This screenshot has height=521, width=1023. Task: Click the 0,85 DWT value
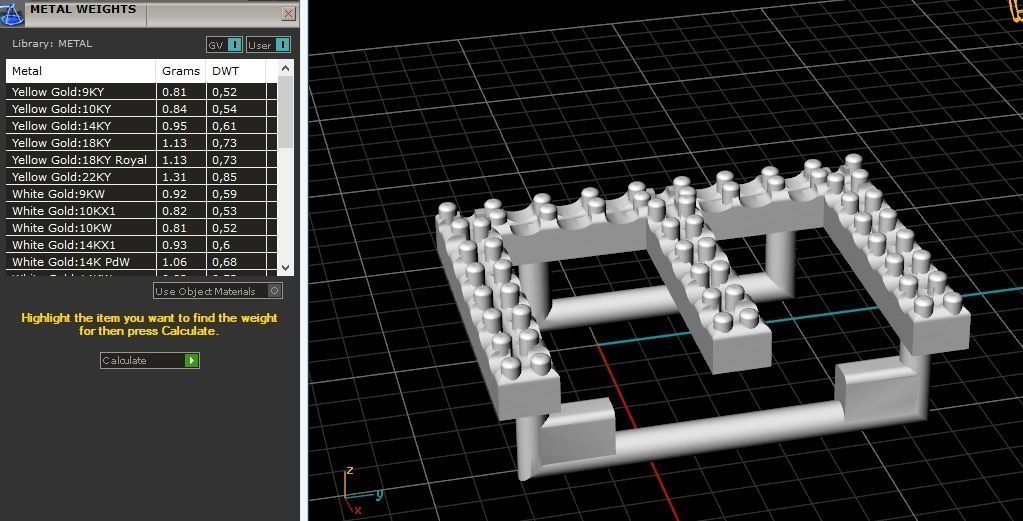click(224, 177)
